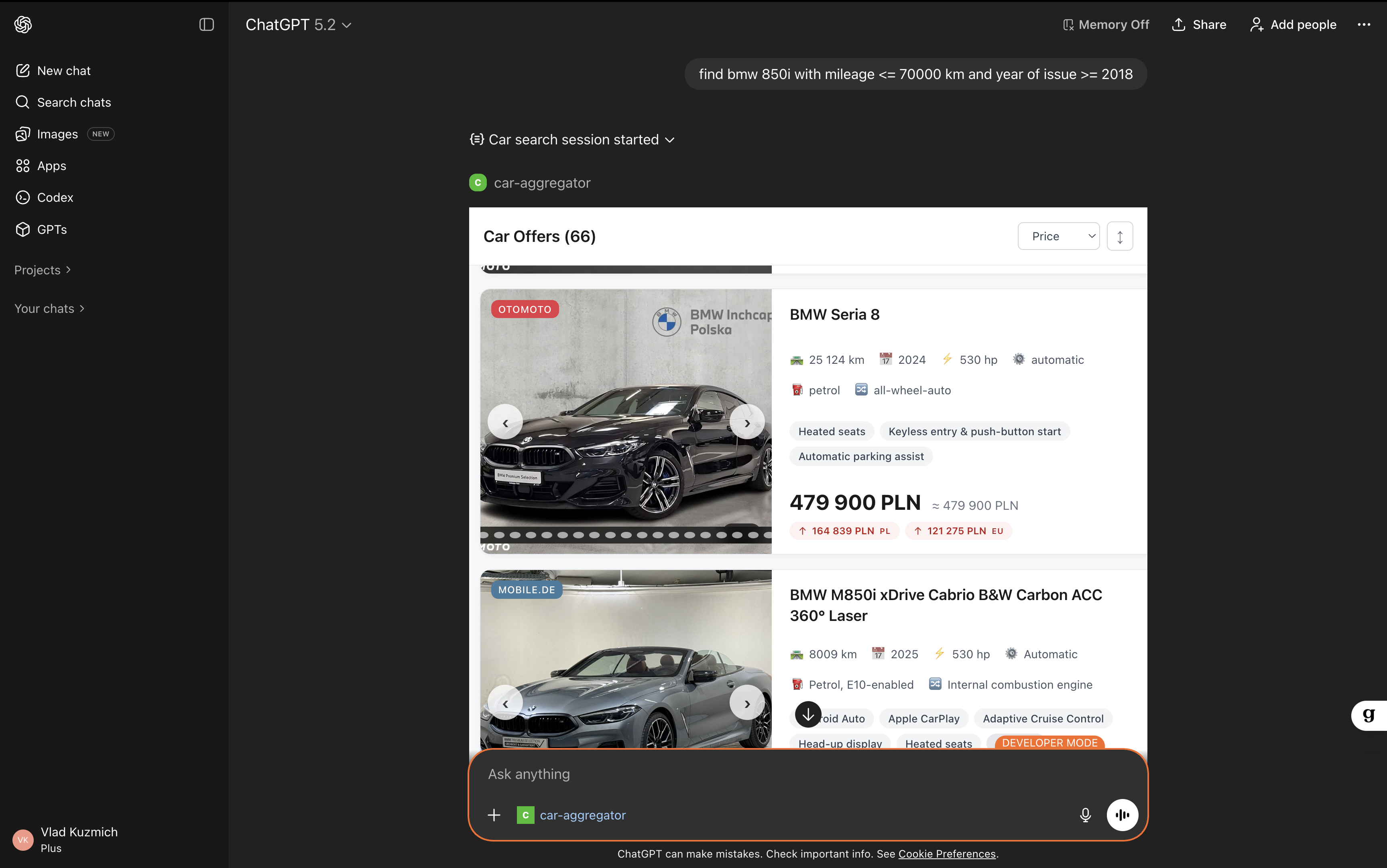Click the scroll-to-bottom arrow button
The image size is (1387, 868).
(807, 714)
